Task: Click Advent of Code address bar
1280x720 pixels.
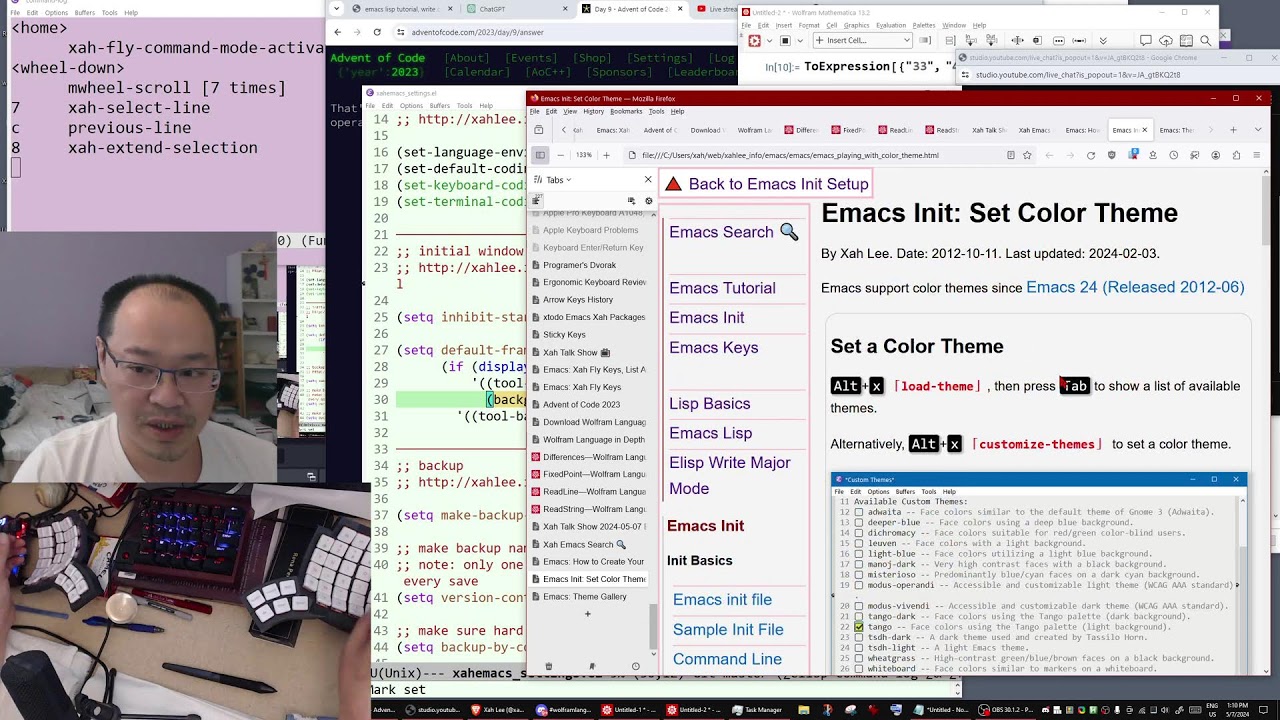Action: 477,32
